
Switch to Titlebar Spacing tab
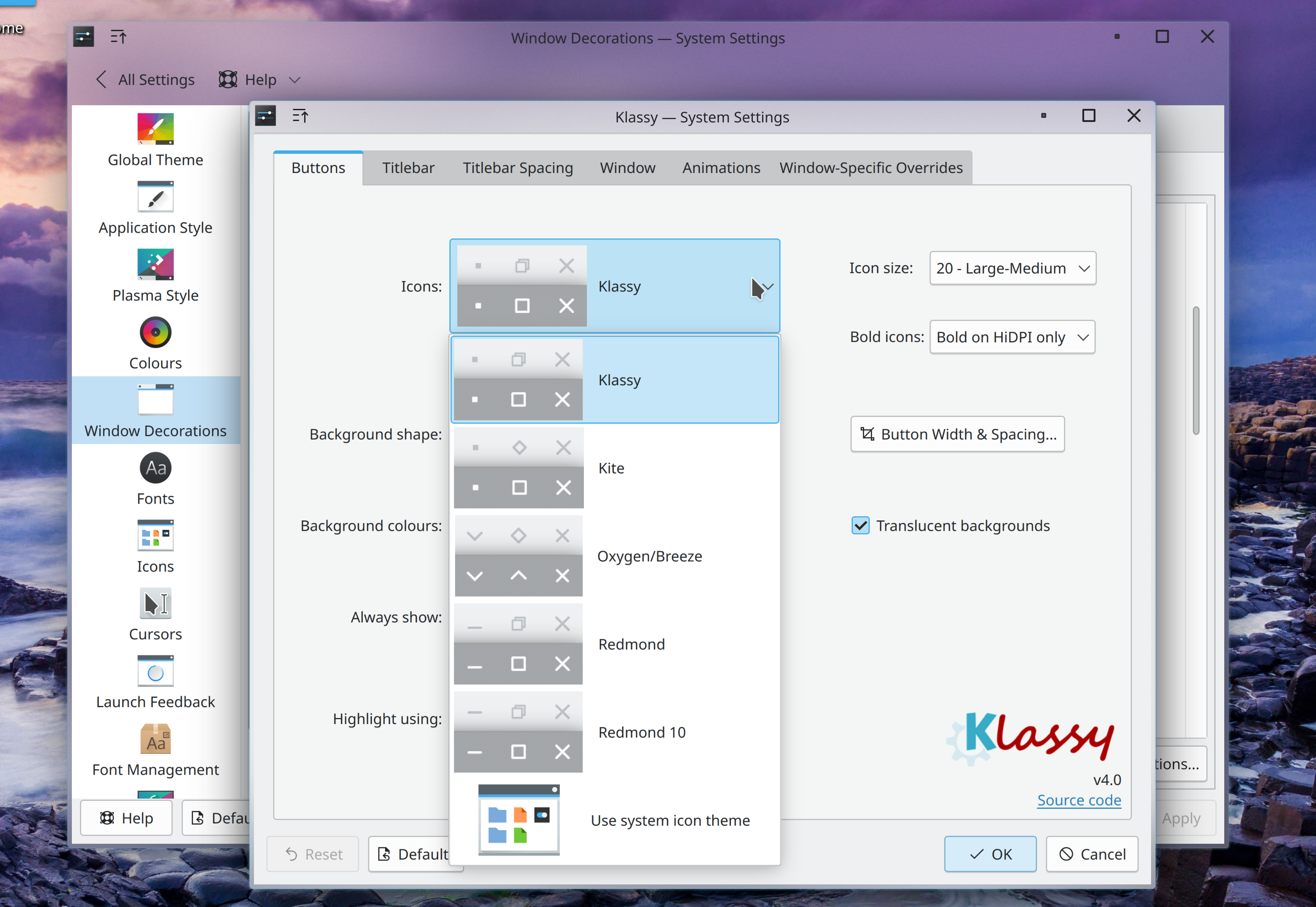click(x=517, y=168)
